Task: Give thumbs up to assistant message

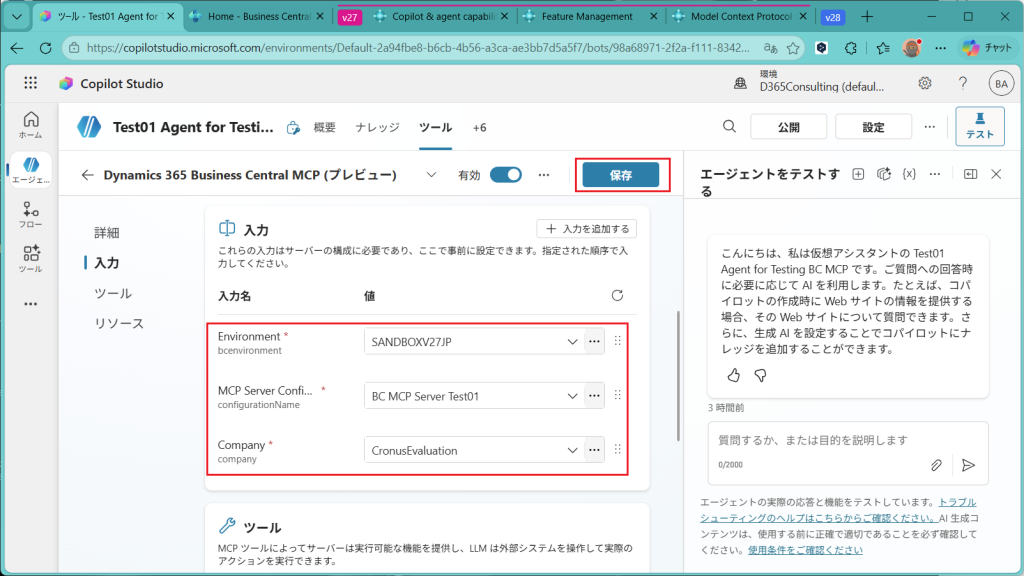Action: pos(733,375)
